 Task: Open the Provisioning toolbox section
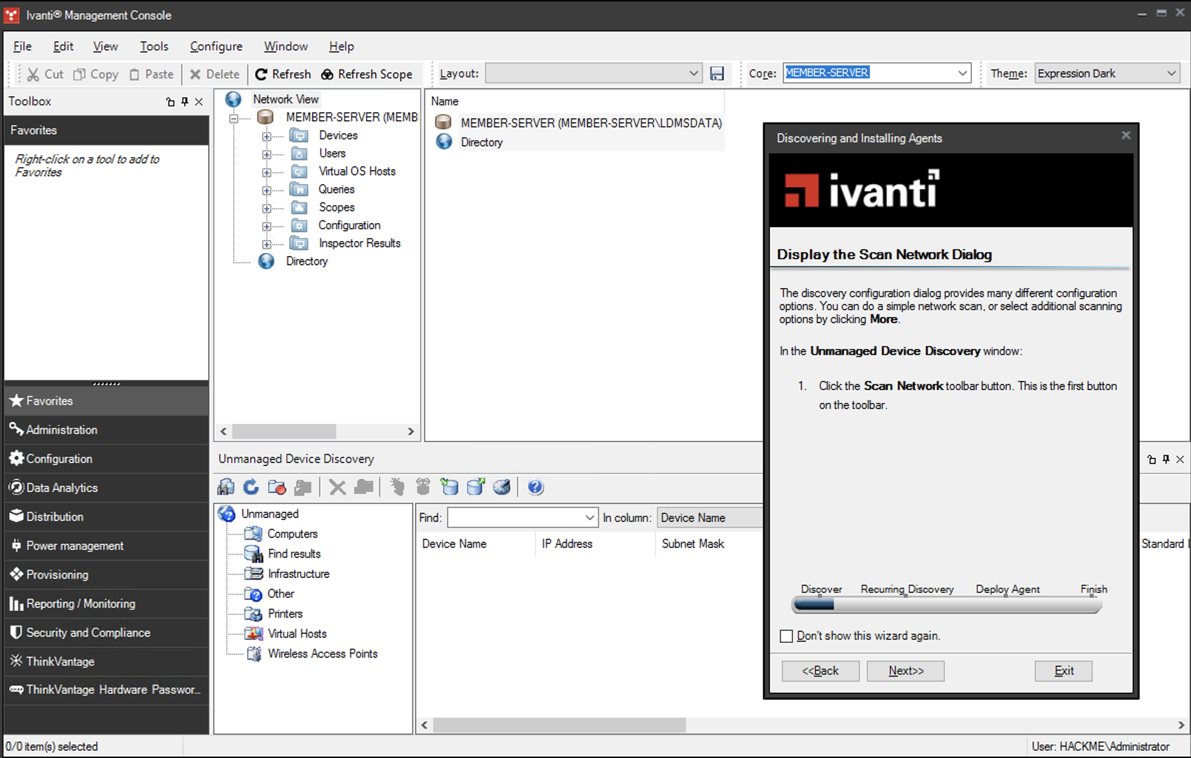coord(57,575)
